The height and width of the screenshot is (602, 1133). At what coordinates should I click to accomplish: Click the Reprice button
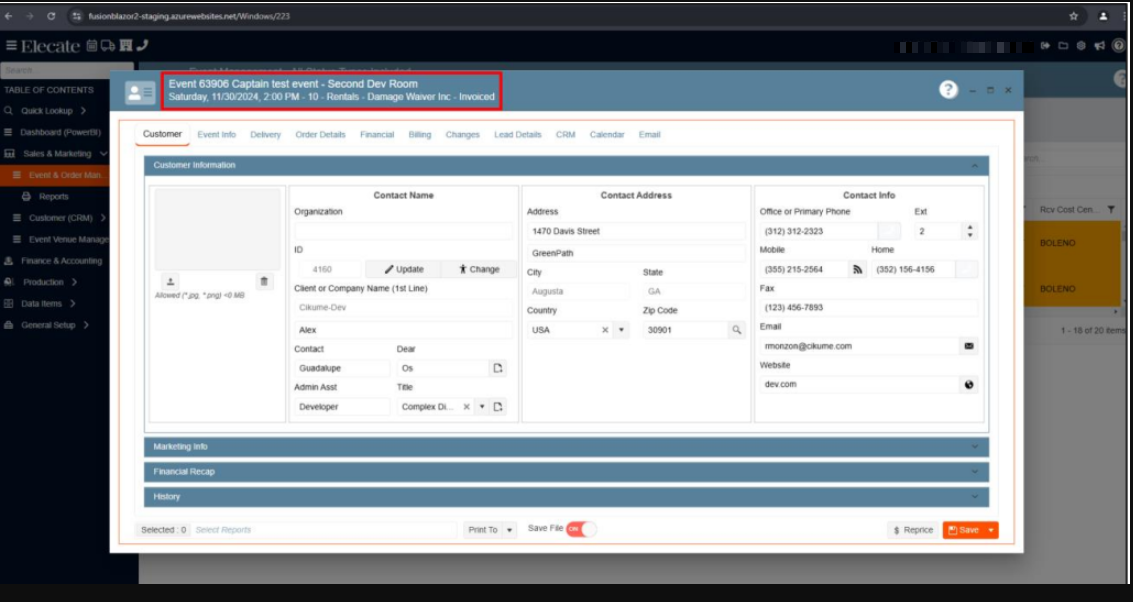pyautogui.click(x=912, y=530)
